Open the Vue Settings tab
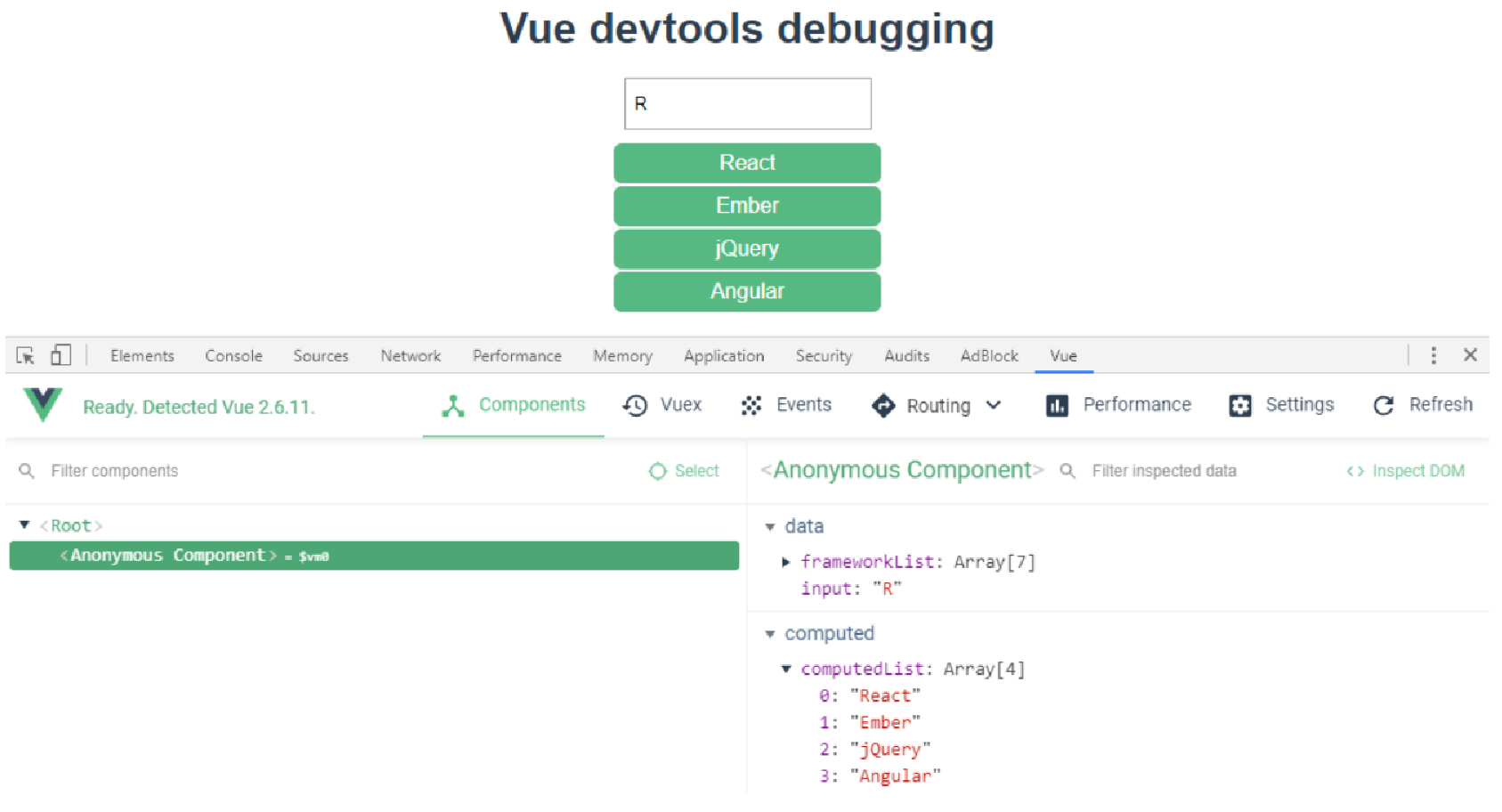The height and width of the screenshot is (812, 1502). click(x=1281, y=405)
